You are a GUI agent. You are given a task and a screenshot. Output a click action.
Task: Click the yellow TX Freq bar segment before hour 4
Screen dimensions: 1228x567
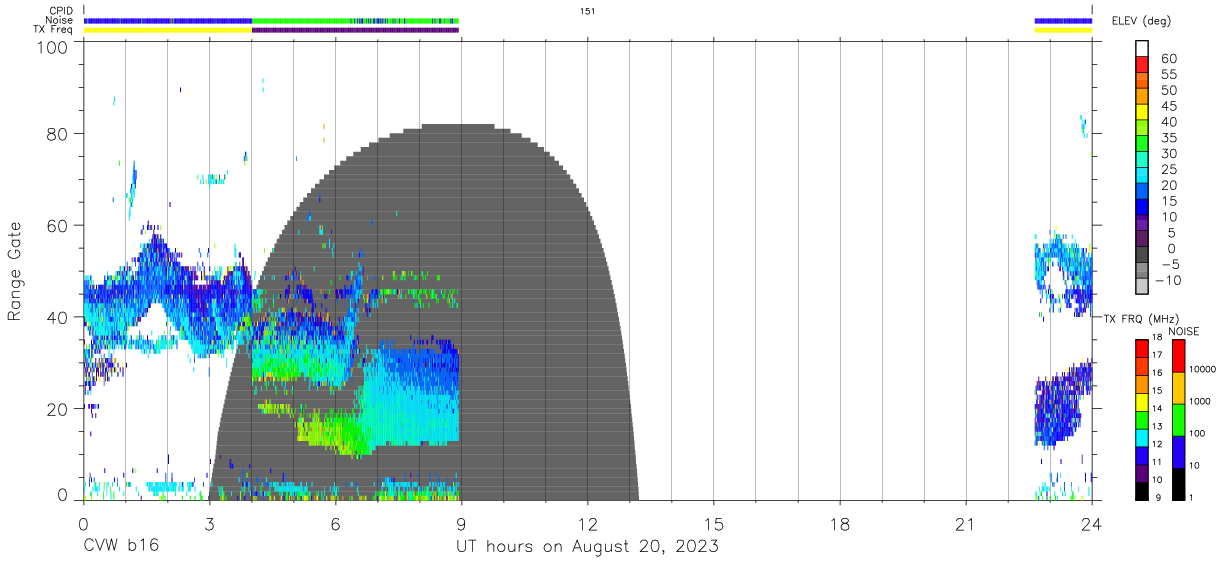click(x=167, y=30)
